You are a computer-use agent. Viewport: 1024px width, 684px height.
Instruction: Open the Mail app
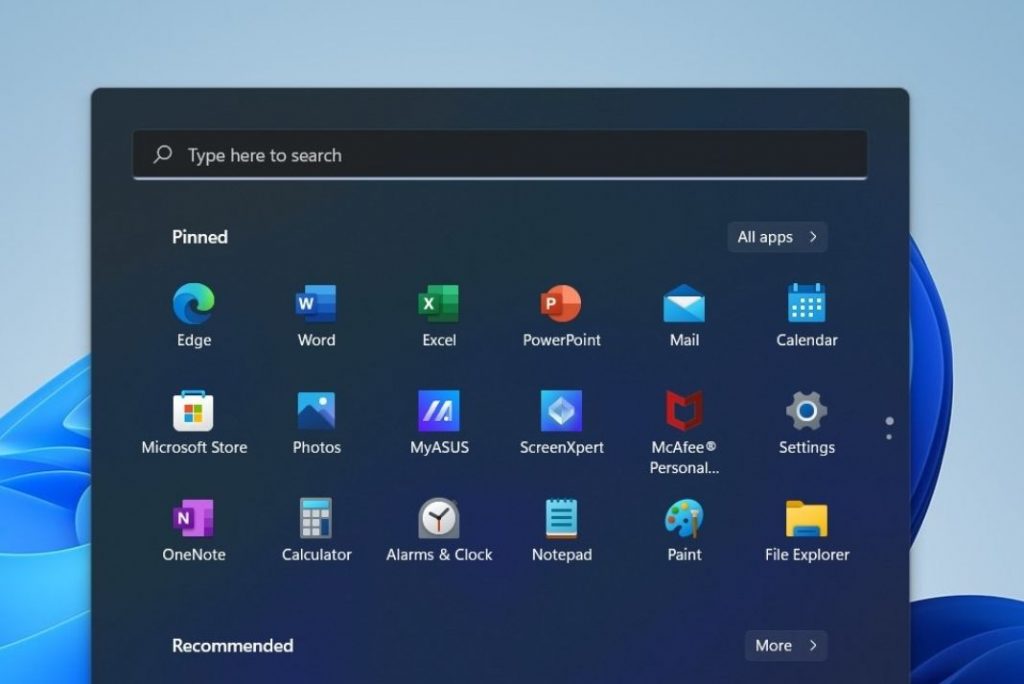coord(684,304)
